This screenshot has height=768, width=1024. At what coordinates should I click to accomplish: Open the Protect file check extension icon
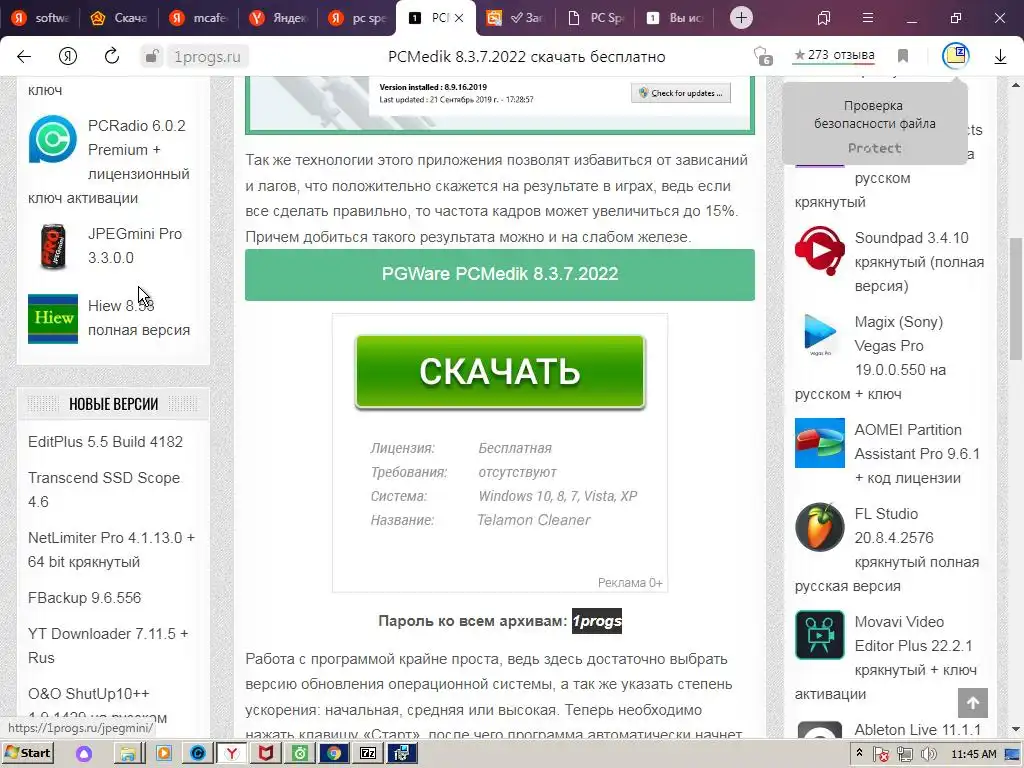(x=955, y=56)
